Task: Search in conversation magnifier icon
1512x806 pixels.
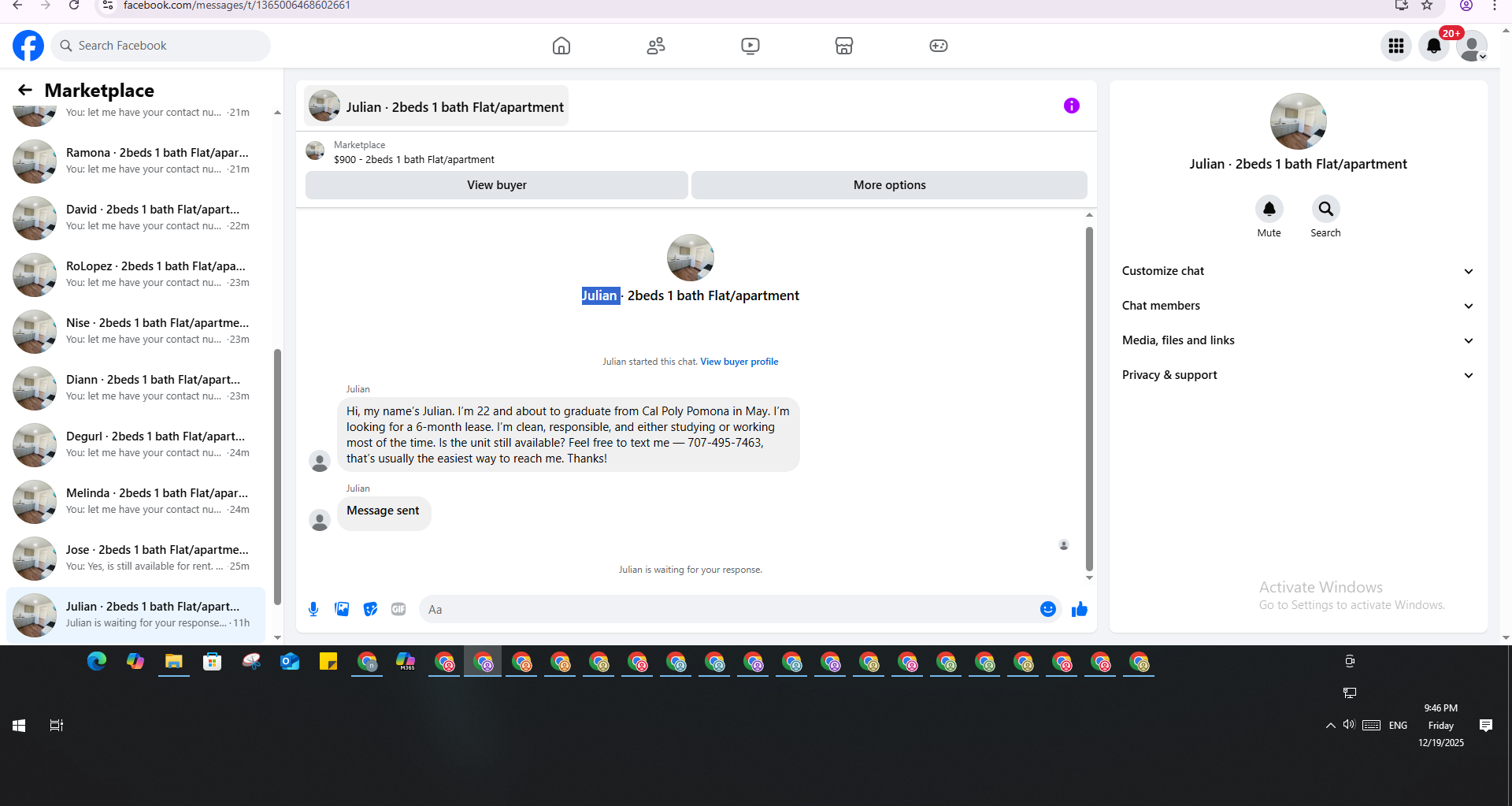Action: (1325, 209)
